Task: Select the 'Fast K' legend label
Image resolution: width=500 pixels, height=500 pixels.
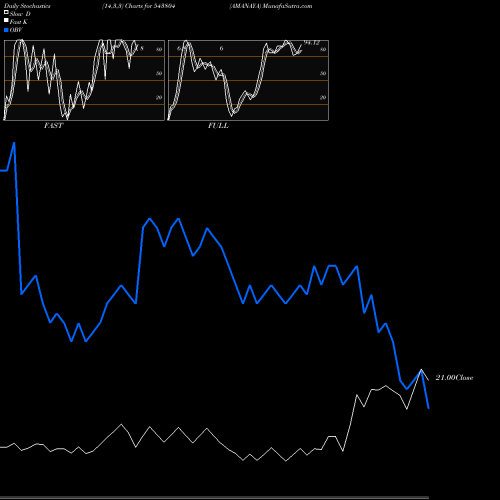Action: pyautogui.click(x=19, y=22)
